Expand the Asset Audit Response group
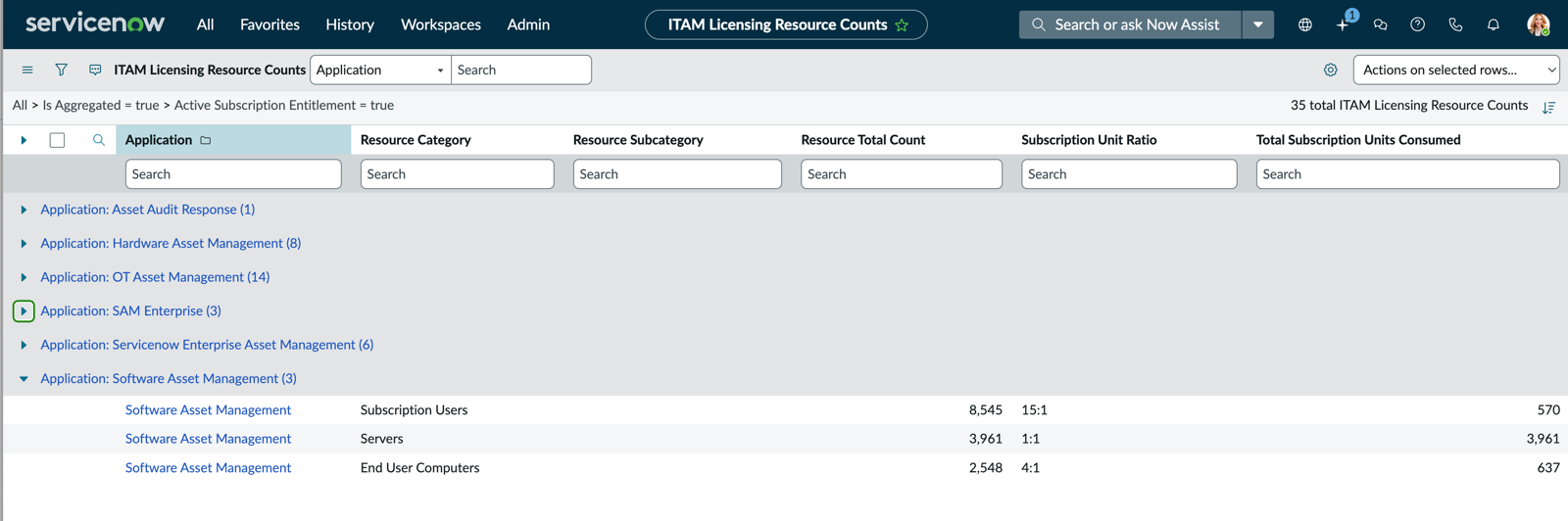Image resolution: width=1568 pixels, height=521 pixels. (x=24, y=210)
